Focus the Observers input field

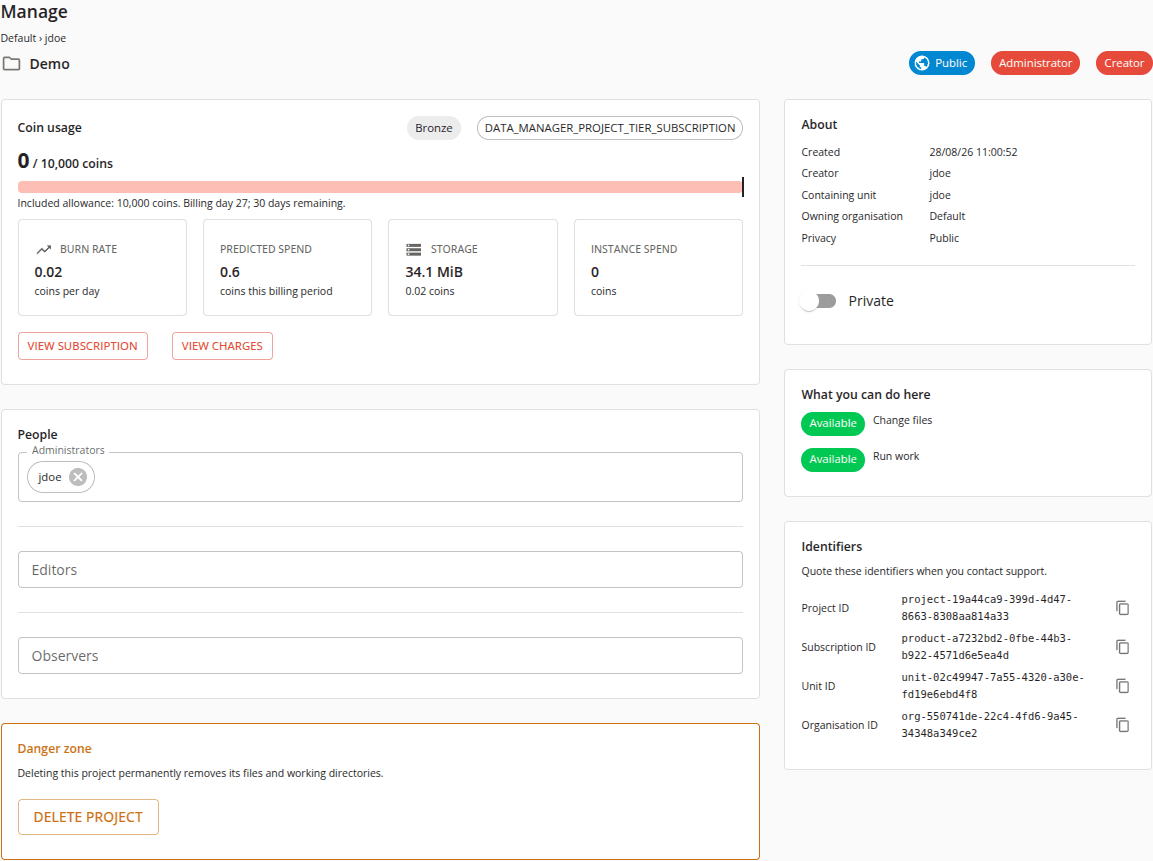click(x=380, y=656)
